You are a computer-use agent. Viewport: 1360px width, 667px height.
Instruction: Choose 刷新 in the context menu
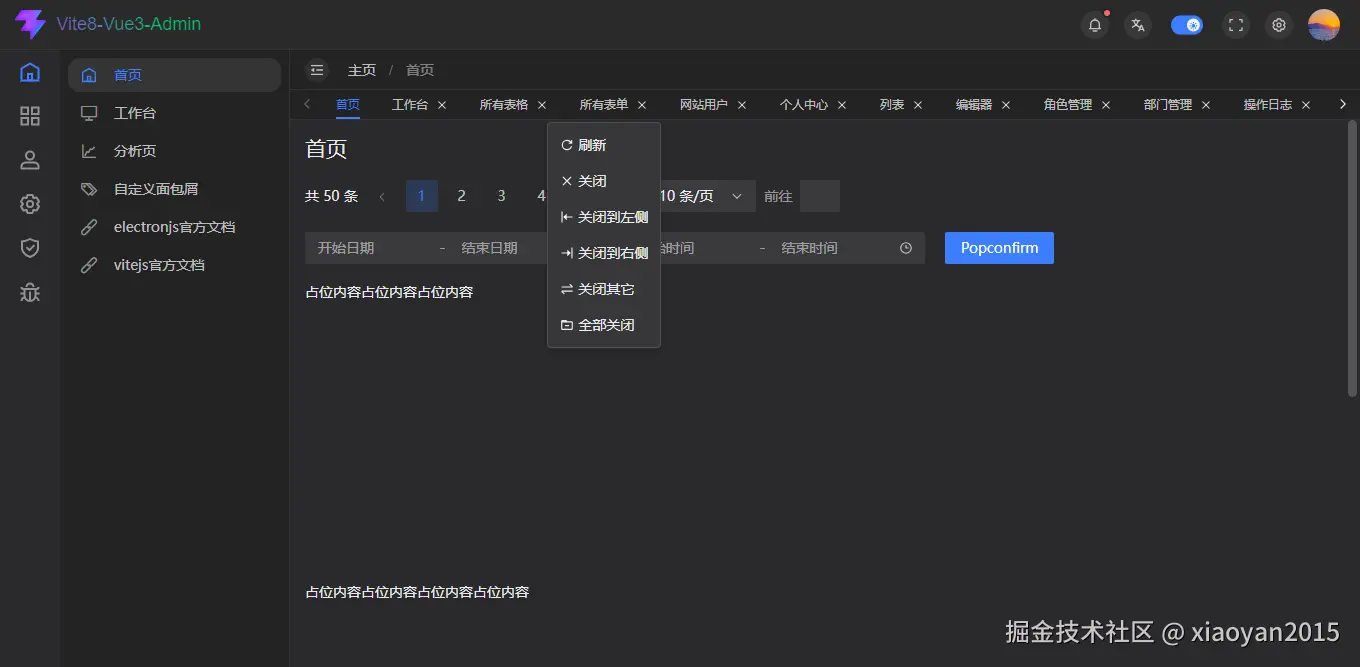[604, 145]
